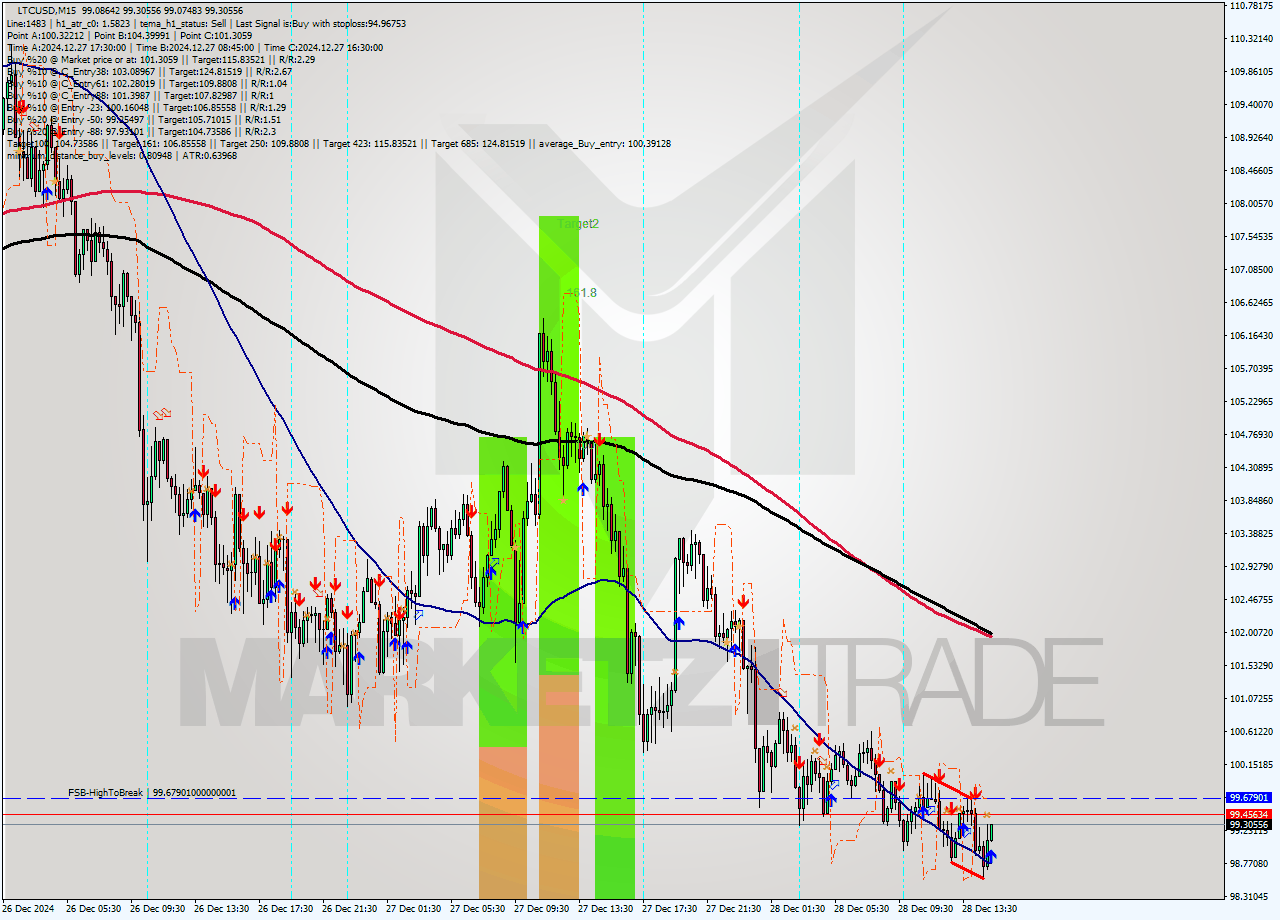
Task: Click the 110.32140 price axis label
Action: pyautogui.click(x=1251, y=38)
